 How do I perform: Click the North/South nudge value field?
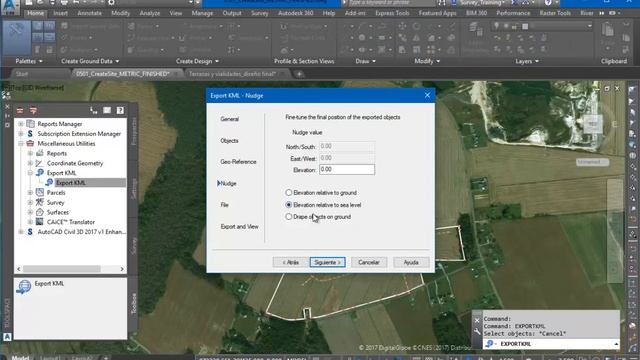[347, 146]
